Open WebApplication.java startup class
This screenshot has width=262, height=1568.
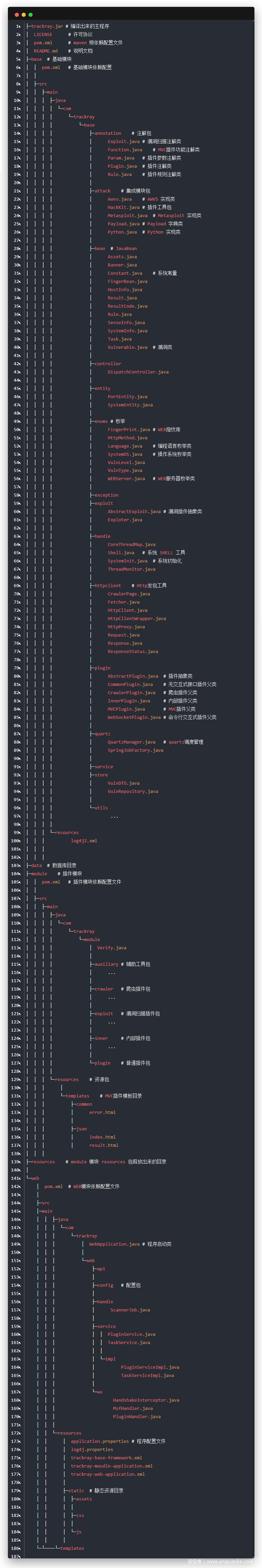pyautogui.click(x=114, y=1244)
